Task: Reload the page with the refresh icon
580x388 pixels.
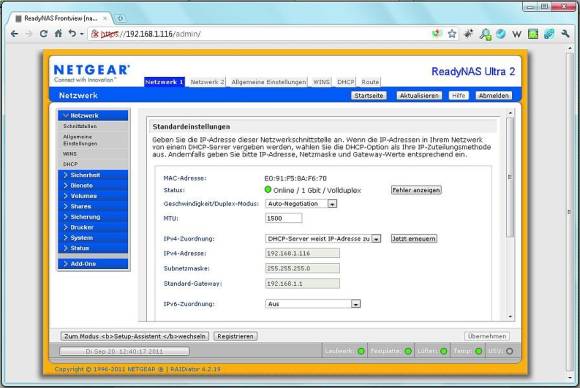Action: [x=43, y=34]
